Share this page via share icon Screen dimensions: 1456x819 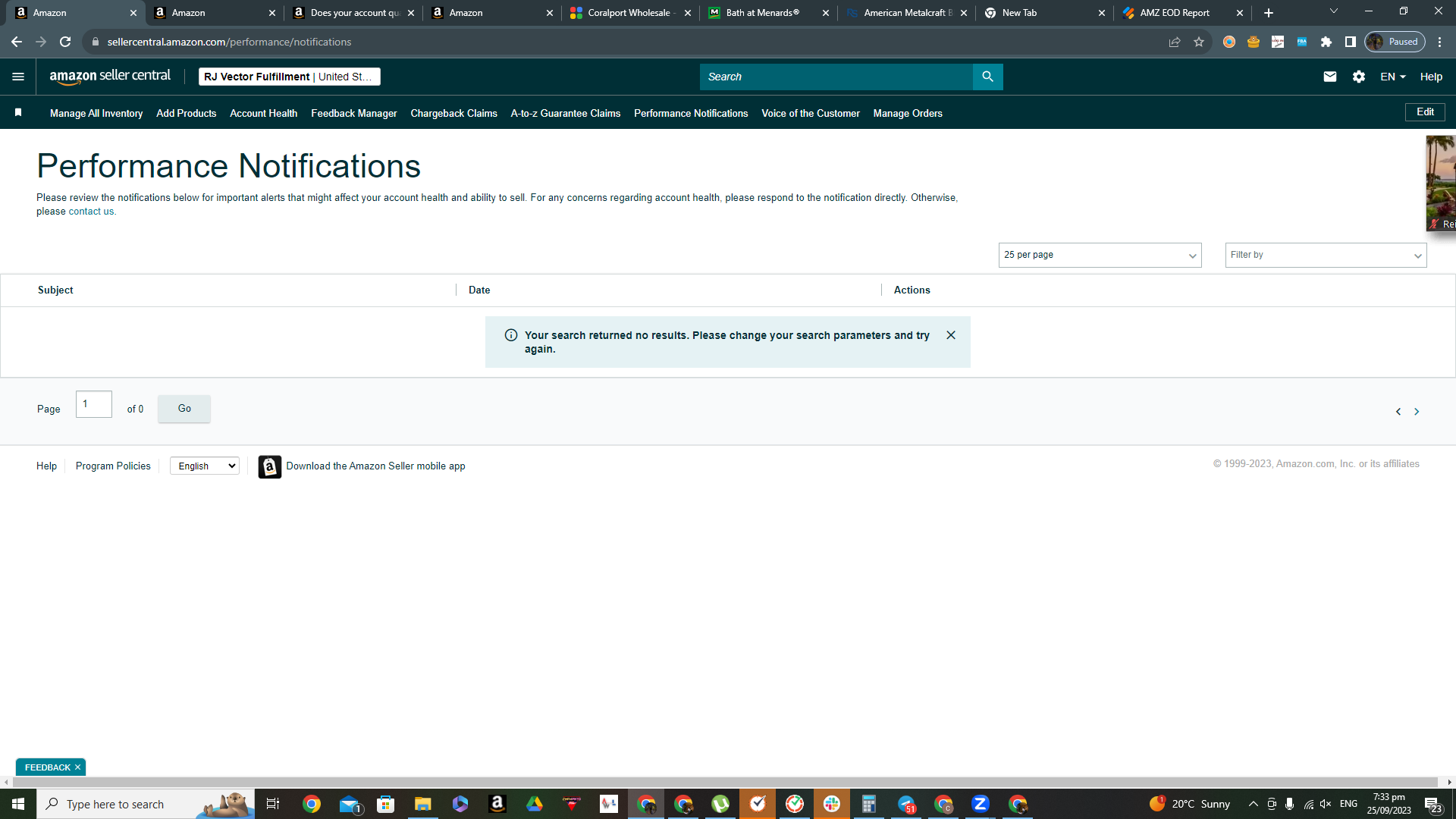[x=1175, y=42]
